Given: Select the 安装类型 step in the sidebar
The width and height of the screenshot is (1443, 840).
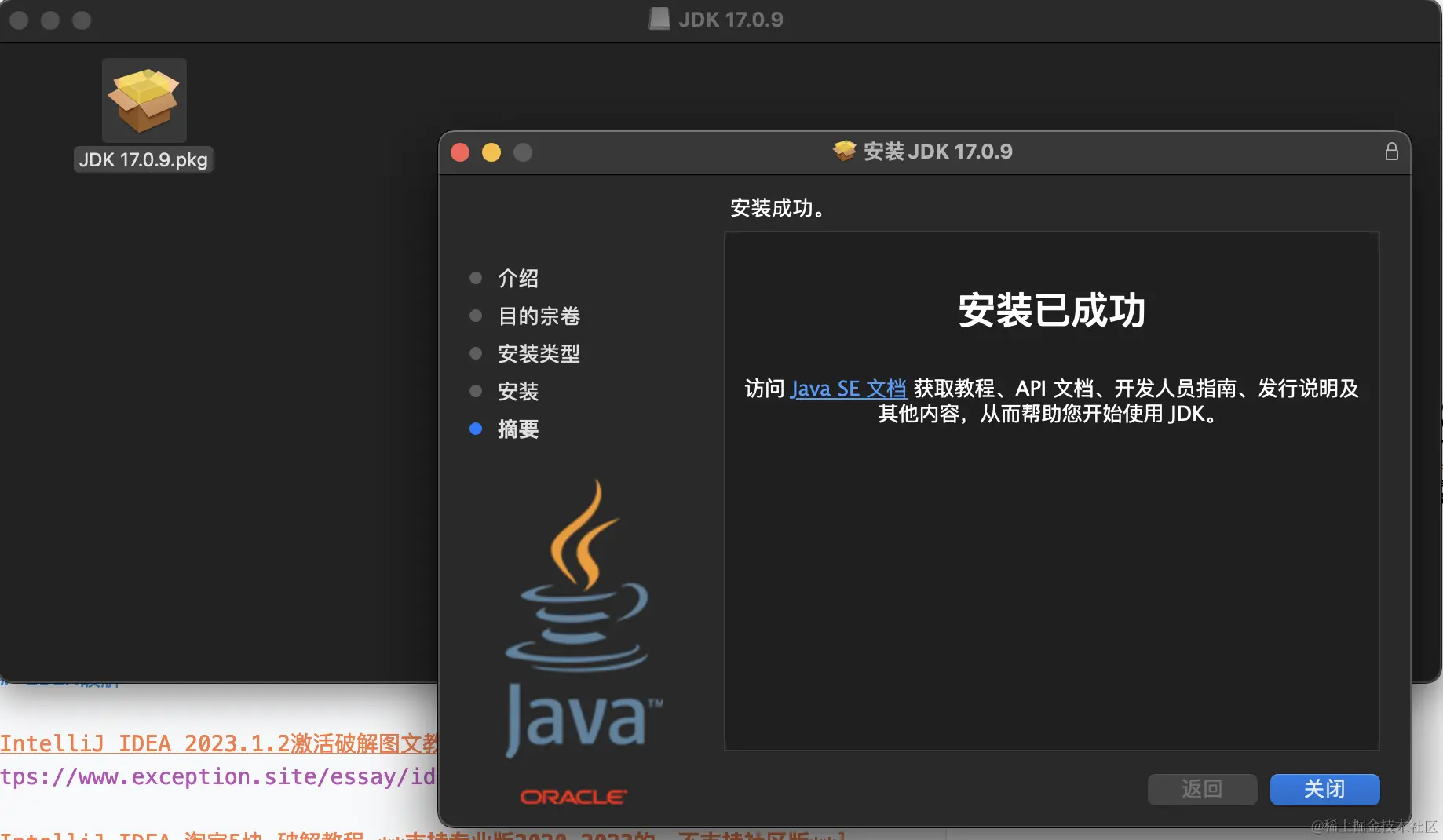Looking at the screenshot, I should point(539,353).
